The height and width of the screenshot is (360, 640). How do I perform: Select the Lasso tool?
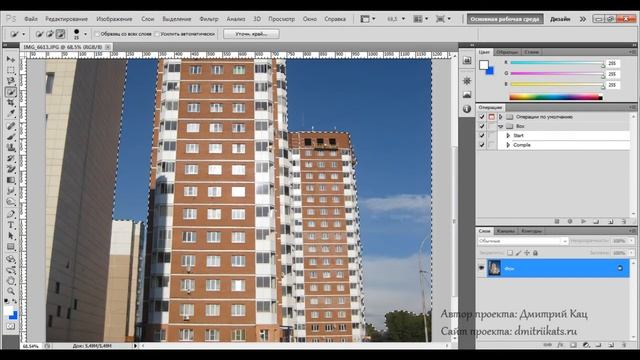coord(11,81)
